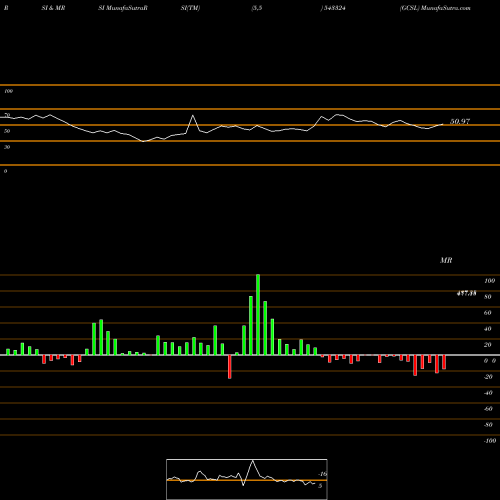Click the -100 label on MR axis
Viewport: 500px width, 500px height.
(x=490, y=441)
